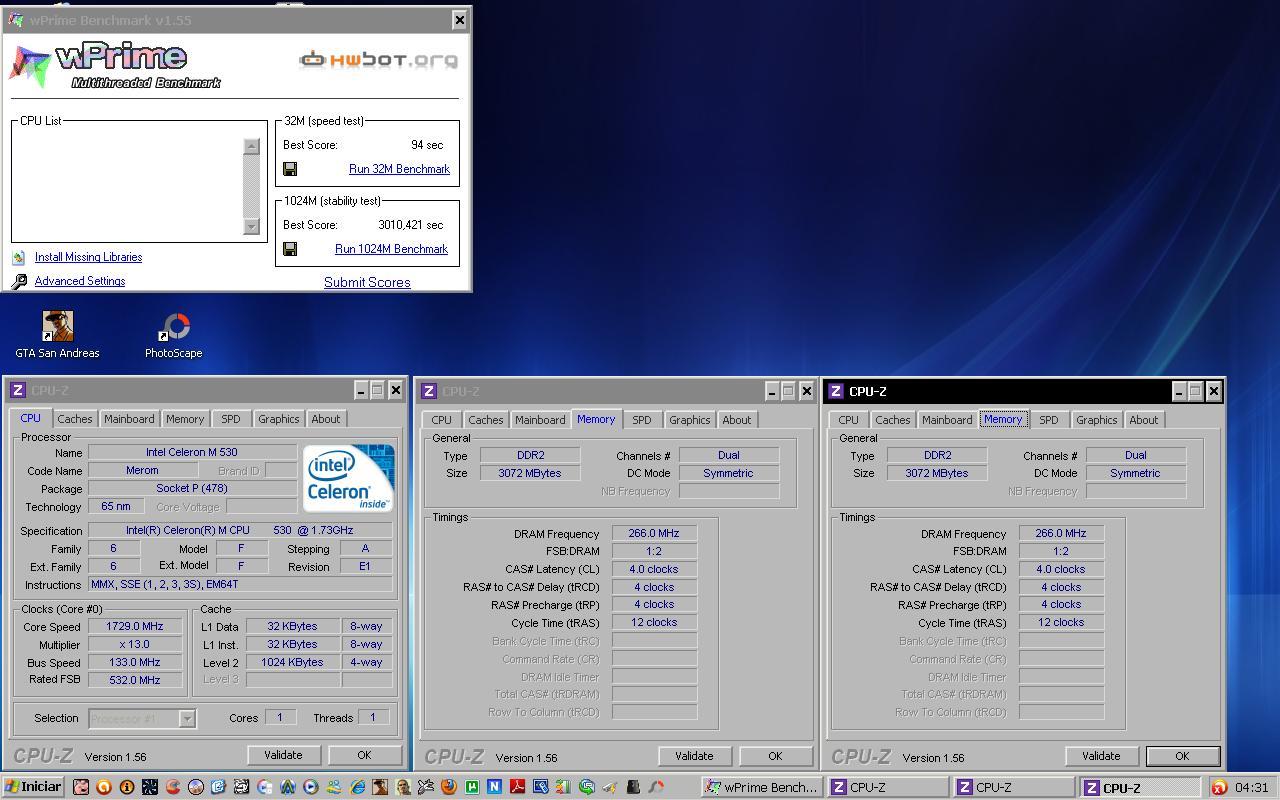
Task: Click the Rated FSB value 532.0 MHz
Action: coord(134,680)
